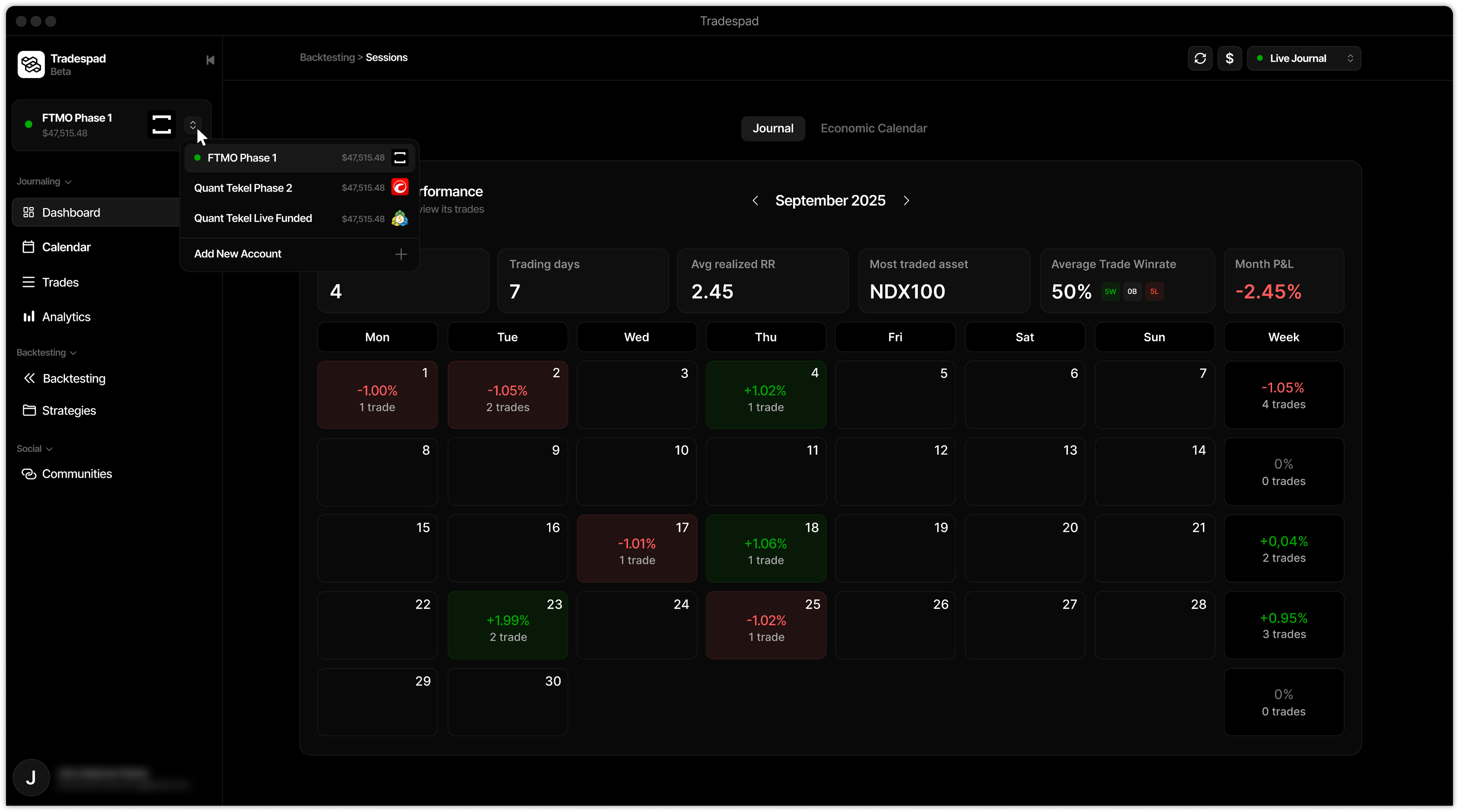The height and width of the screenshot is (812, 1459).
Task: Select Quant Tekel Live Funded account
Action: pyautogui.click(x=253, y=219)
